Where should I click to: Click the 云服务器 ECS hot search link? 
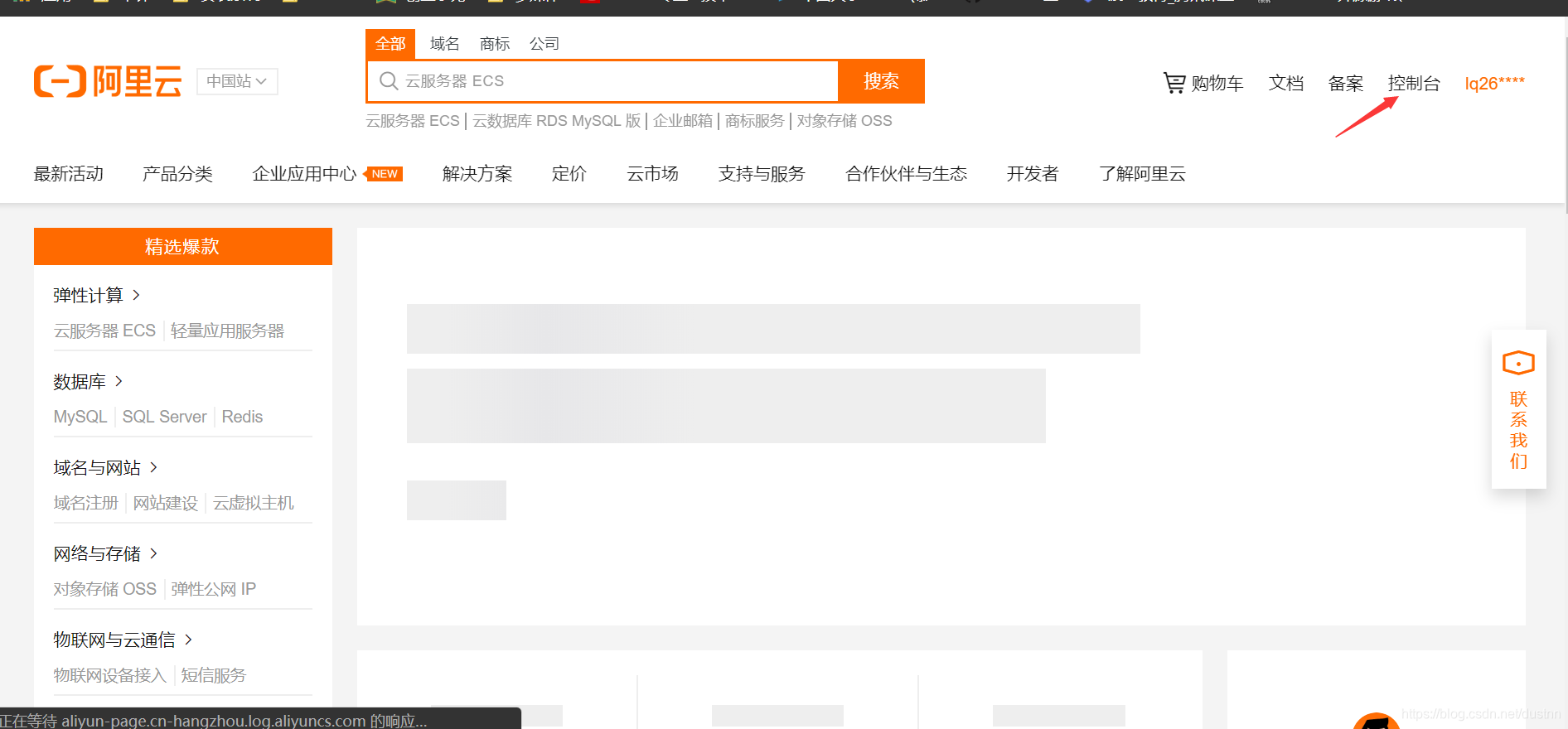click(413, 121)
